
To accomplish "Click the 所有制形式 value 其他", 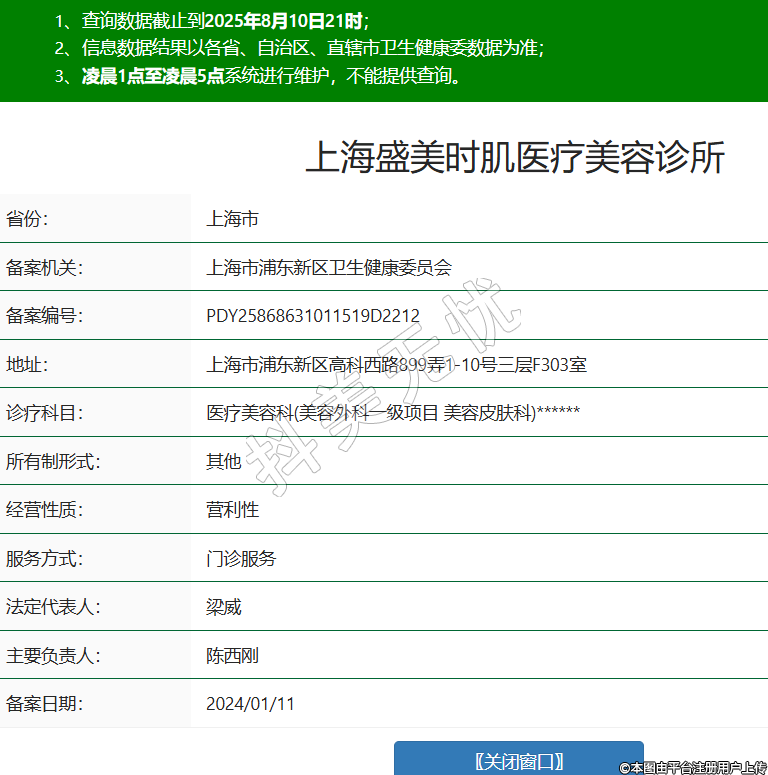I will 224,461.
